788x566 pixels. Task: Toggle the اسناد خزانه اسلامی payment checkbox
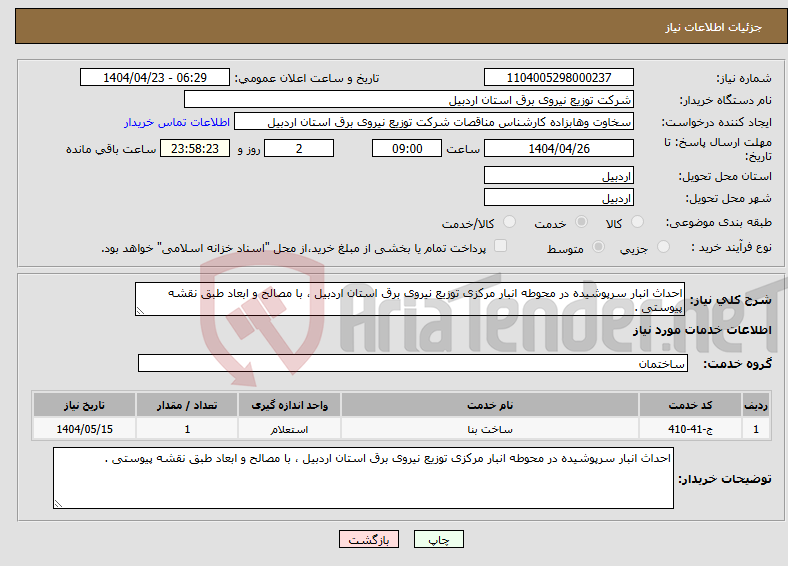(501, 245)
